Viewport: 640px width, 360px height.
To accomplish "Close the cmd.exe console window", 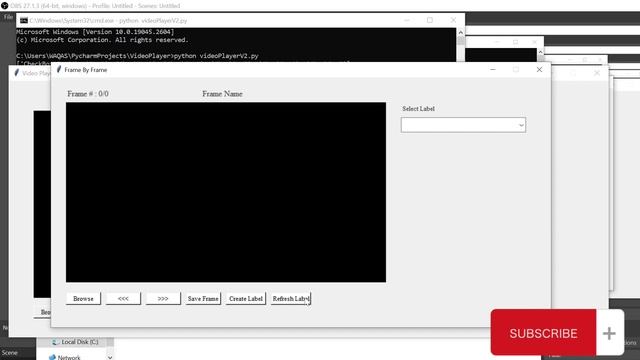I will pyautogui.click(x=453, y=20).
